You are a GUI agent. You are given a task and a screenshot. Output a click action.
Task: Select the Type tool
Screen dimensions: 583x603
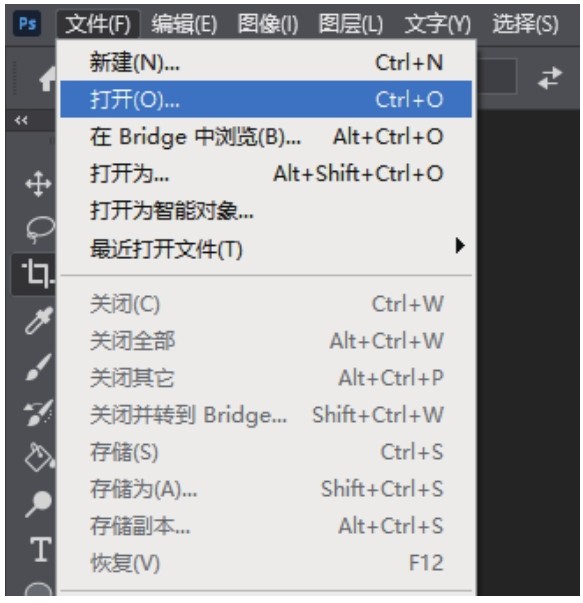(40, 549)
